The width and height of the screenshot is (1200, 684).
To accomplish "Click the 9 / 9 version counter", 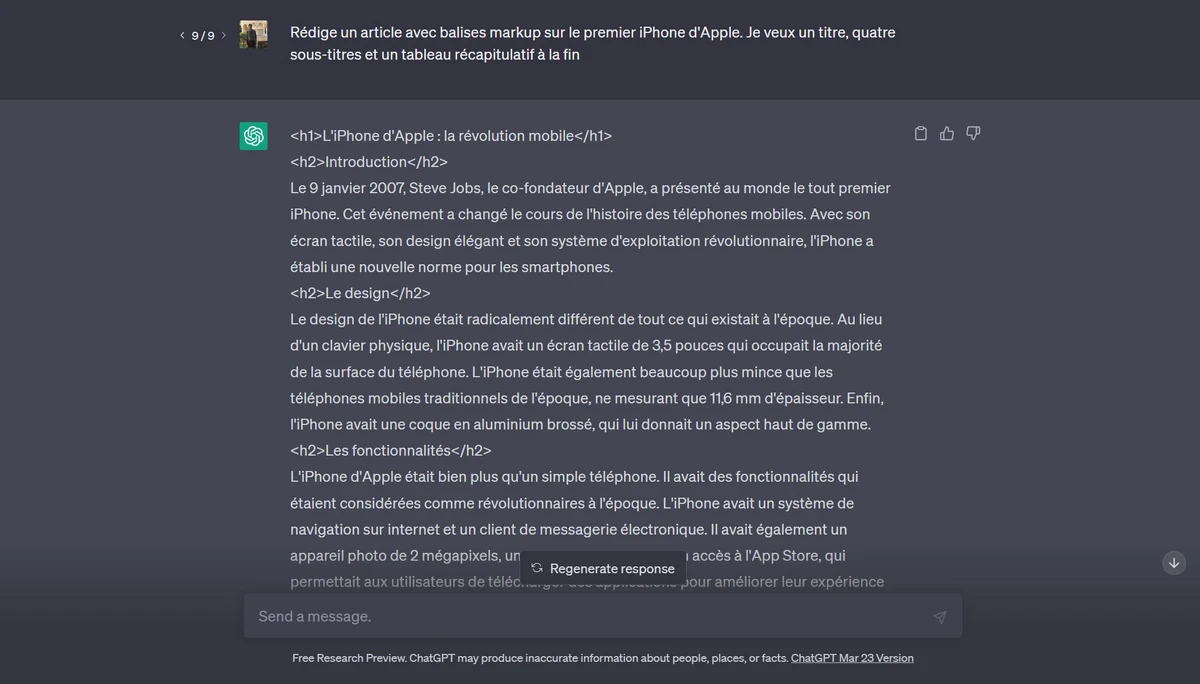I will [203, 36].
